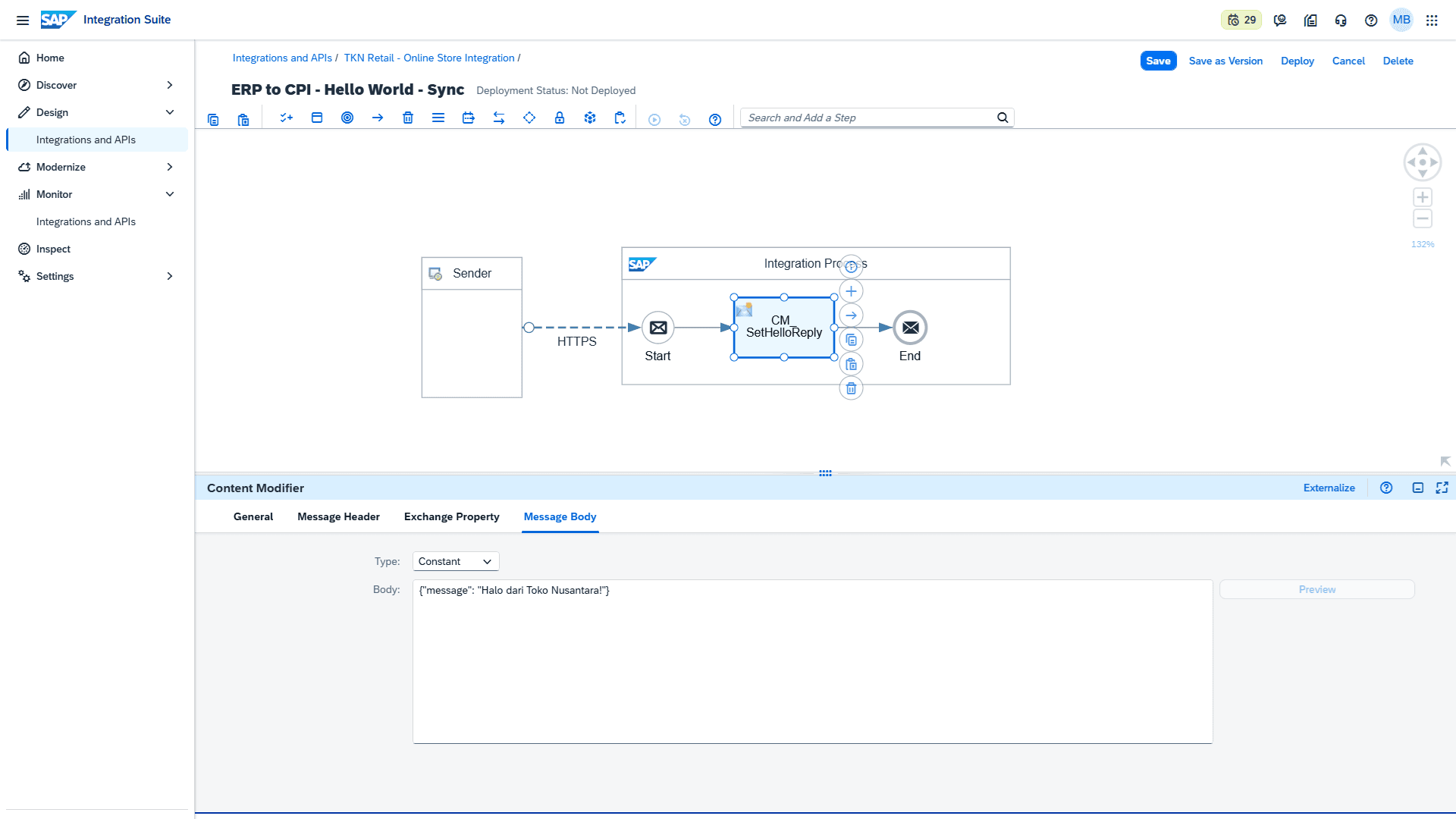Select the arrow connector tool in toolbar
Viewport: 1456px width, 819px height.
[378, 118]
